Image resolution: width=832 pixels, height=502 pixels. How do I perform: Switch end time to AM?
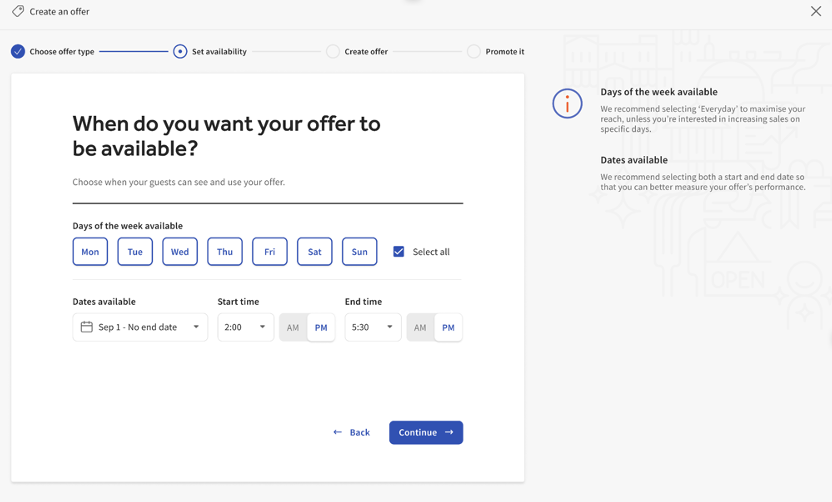(x=420, y=327)
